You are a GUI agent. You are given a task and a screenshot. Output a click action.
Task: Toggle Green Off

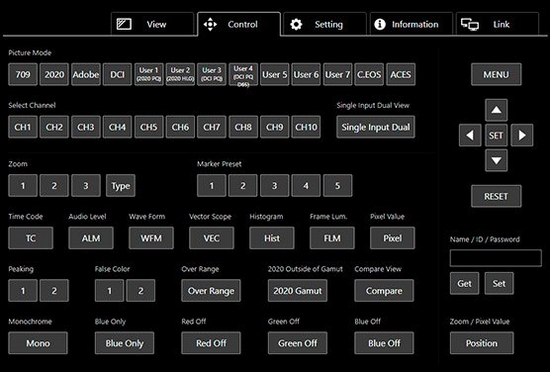click(x=297, y=343)
